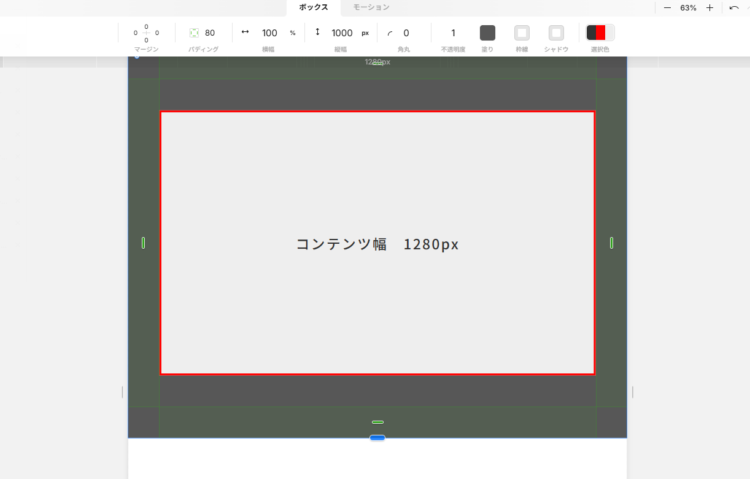The width and height of the screenshot is (750, 479).
Task: Open the 塗り fill color swatch
Action: [x=487, y=33]
